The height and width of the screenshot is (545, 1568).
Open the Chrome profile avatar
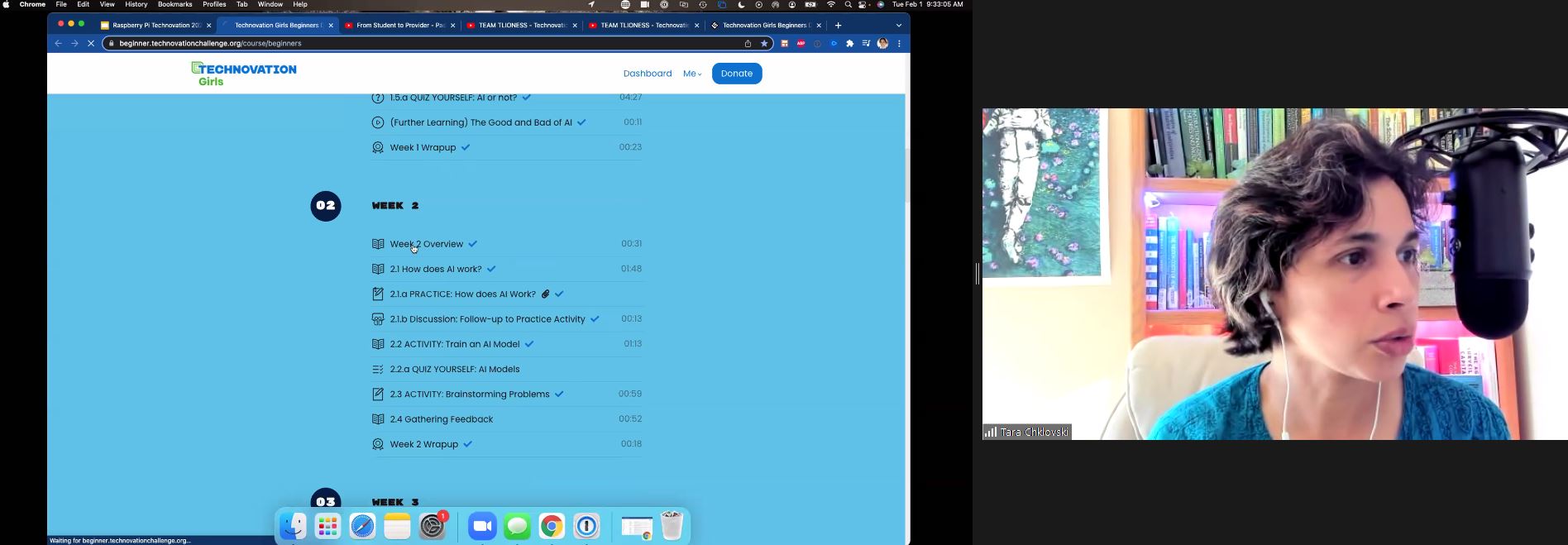click(883, 44)
